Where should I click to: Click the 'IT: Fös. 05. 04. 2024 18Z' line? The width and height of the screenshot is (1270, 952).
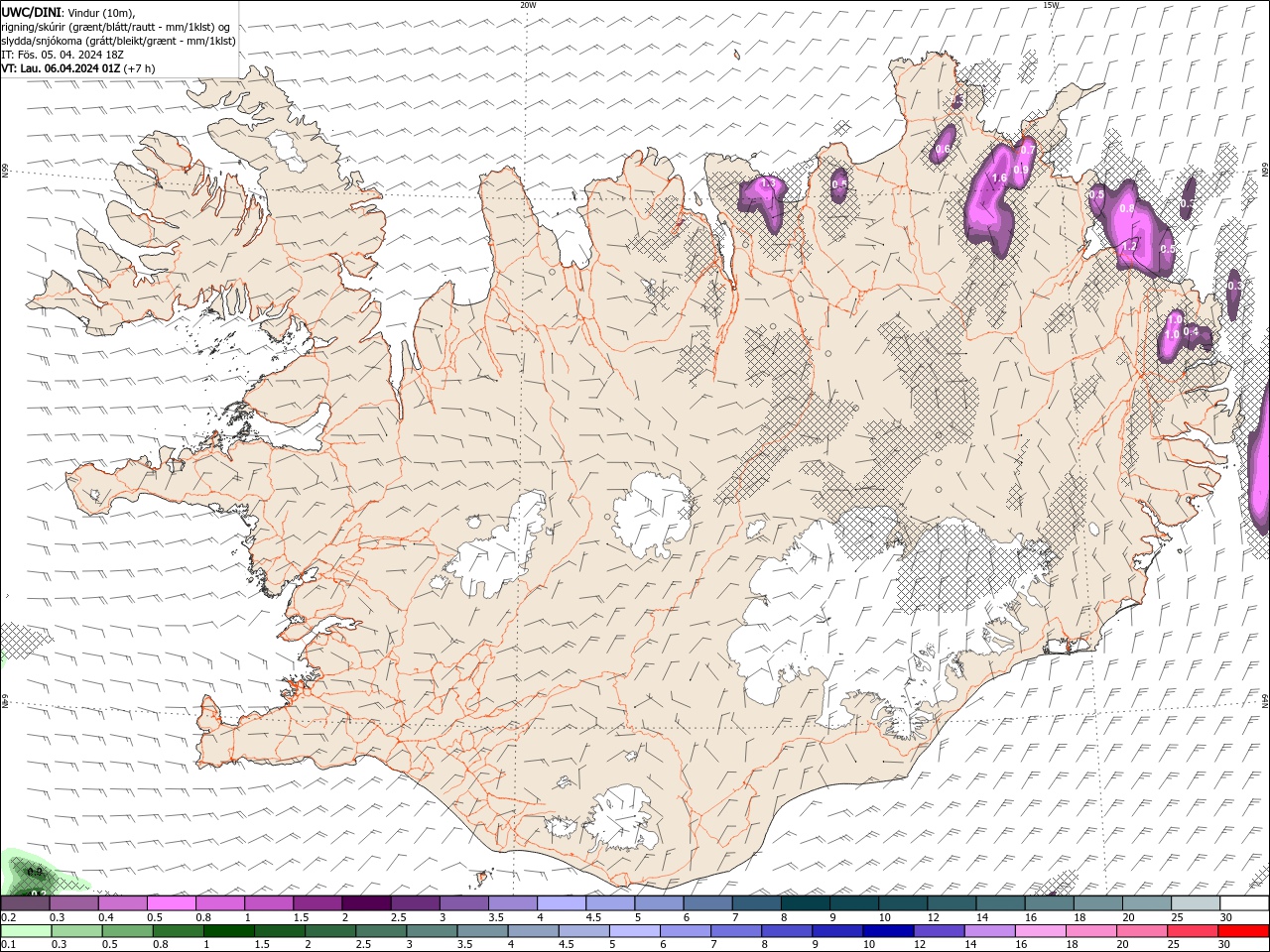(x=63, y=55)
